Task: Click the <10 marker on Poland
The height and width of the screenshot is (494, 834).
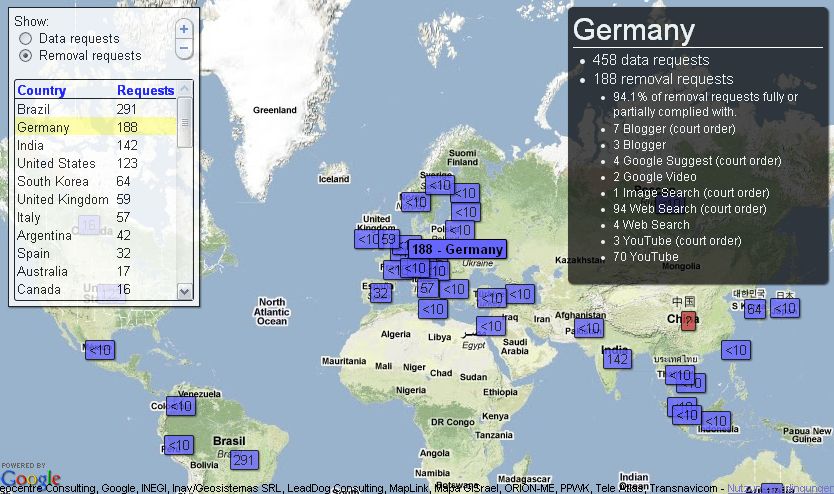Action: 460,230
